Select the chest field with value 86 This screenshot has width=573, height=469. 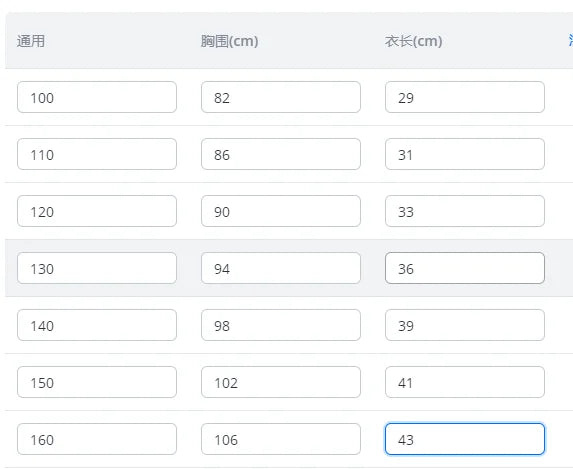tap(281, 154)
